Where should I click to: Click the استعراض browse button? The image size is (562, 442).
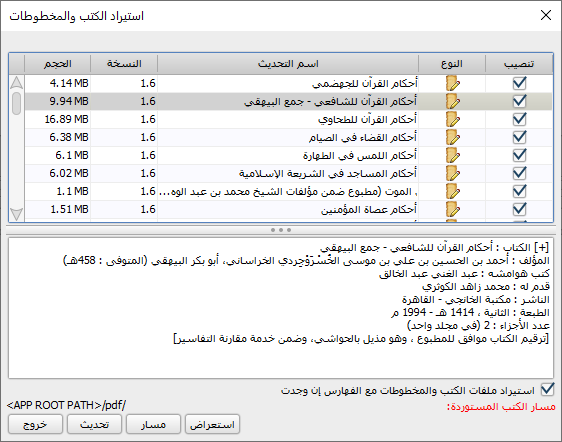pos(212,424)
